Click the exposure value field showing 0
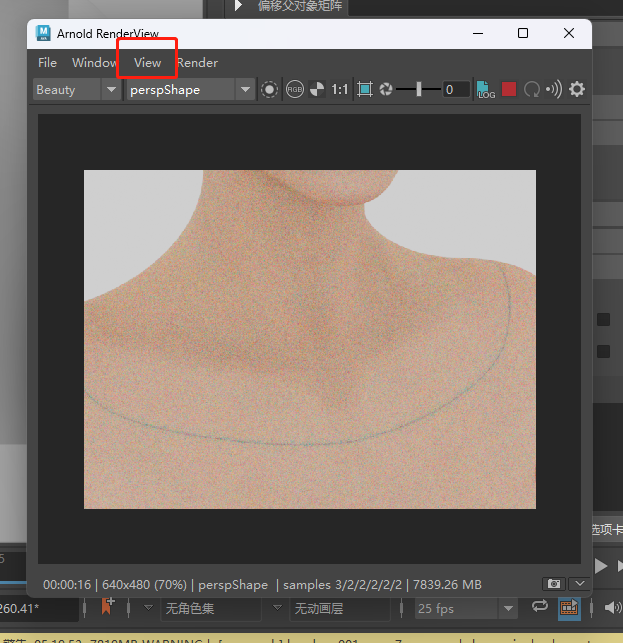Image resolution: width=623 pixels, height=643 pixels. 456,89
